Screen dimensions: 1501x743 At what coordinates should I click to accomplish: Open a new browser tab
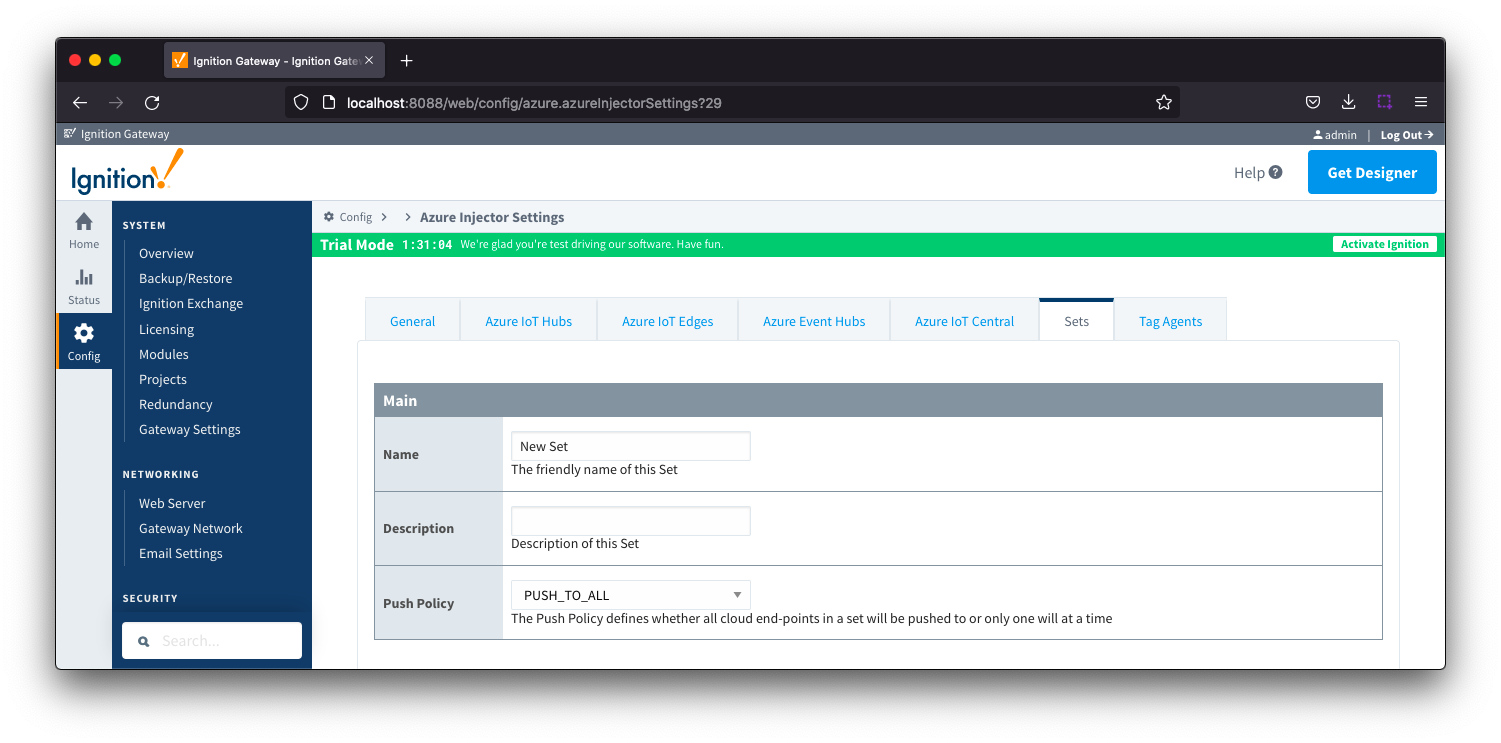406,61
